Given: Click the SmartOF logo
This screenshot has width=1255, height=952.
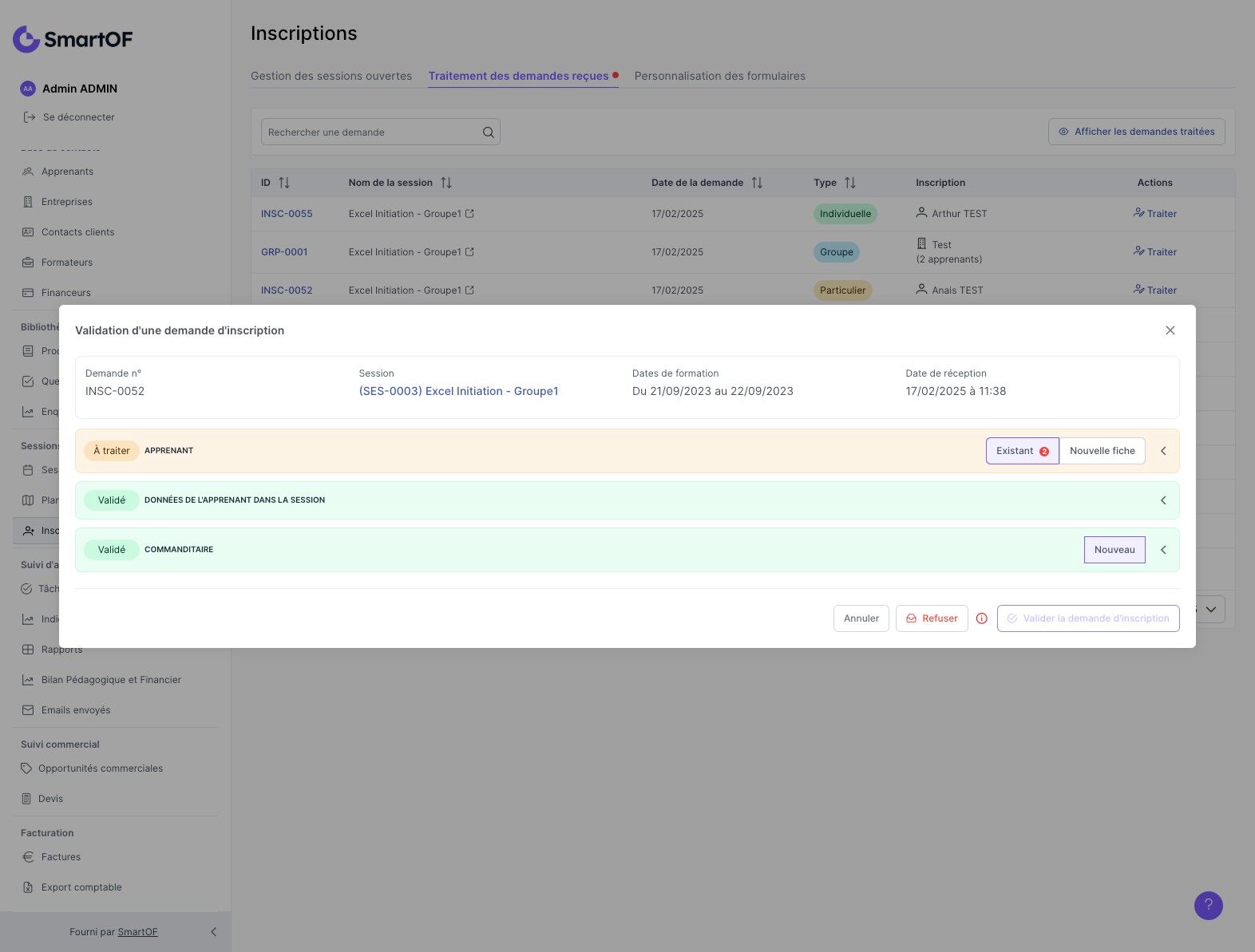Looking at the screenshot, I should [73, 38].
